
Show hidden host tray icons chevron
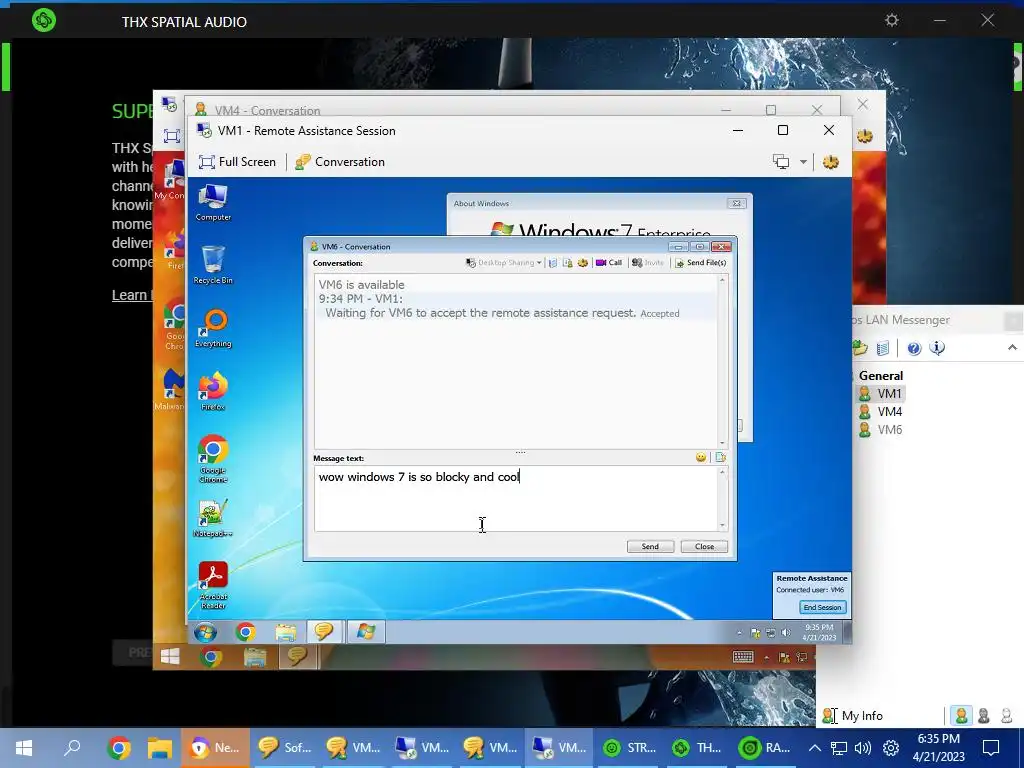point(814,748)
